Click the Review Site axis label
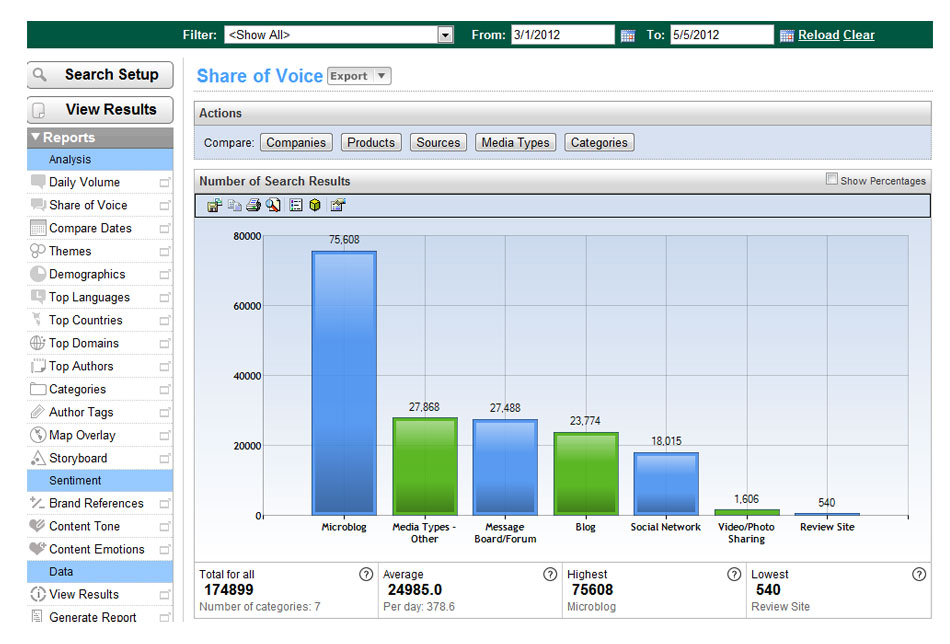The image size is (950, 644). [827, 527]
